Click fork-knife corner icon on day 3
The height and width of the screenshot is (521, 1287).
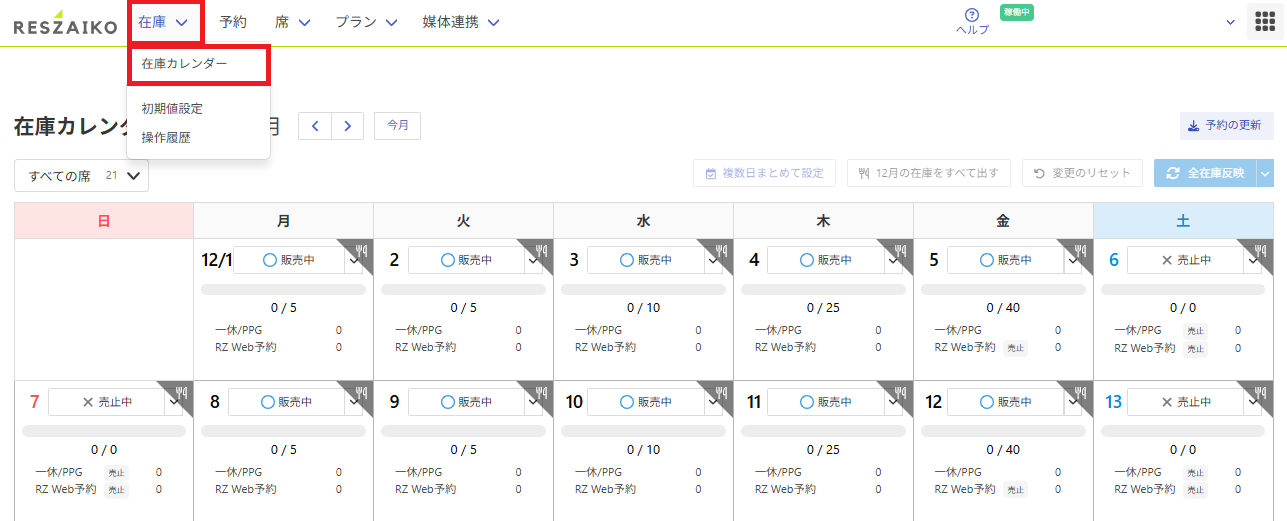point(721,250)
